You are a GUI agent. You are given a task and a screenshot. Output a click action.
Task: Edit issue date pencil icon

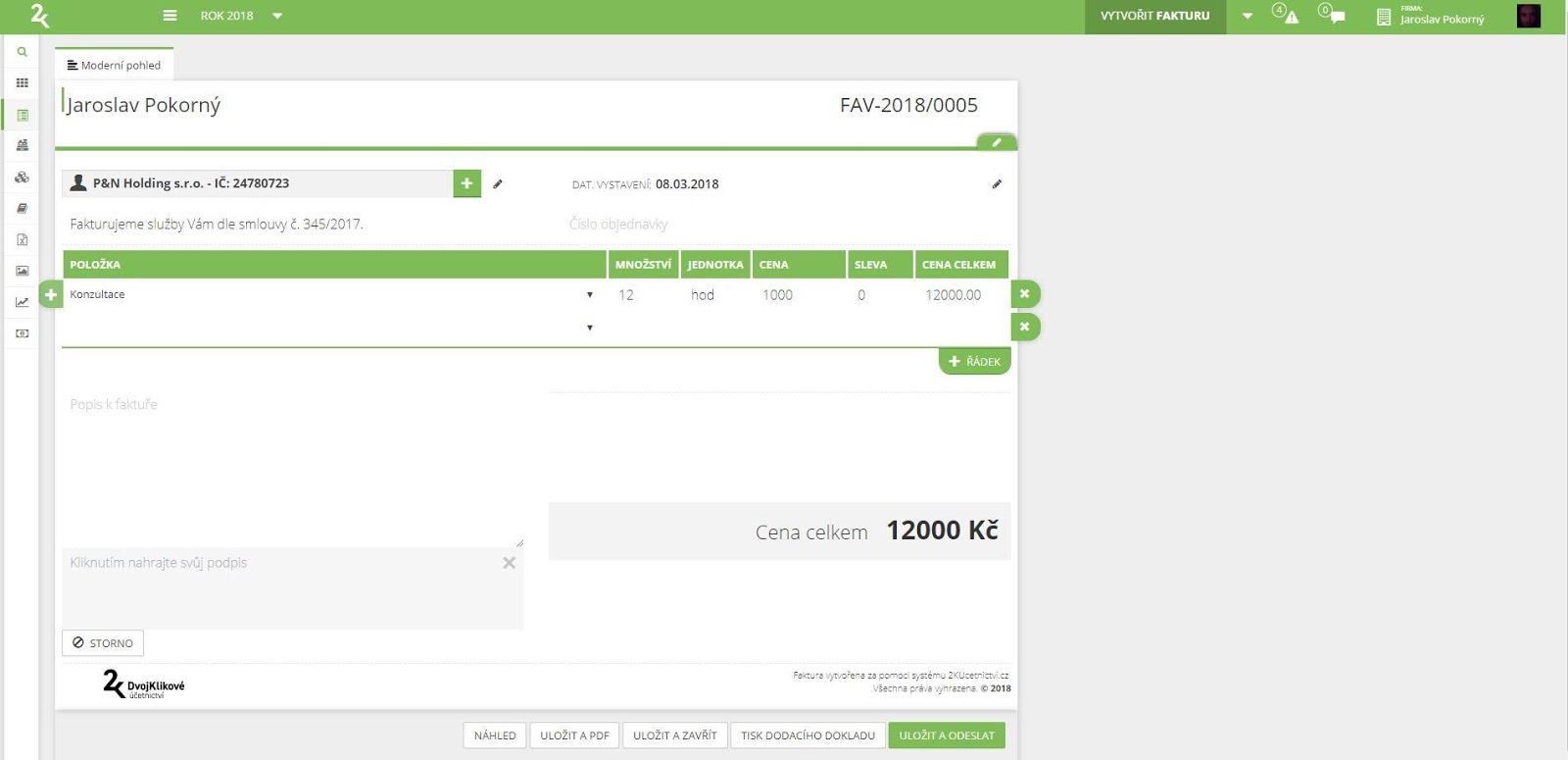tap(997, 183)
